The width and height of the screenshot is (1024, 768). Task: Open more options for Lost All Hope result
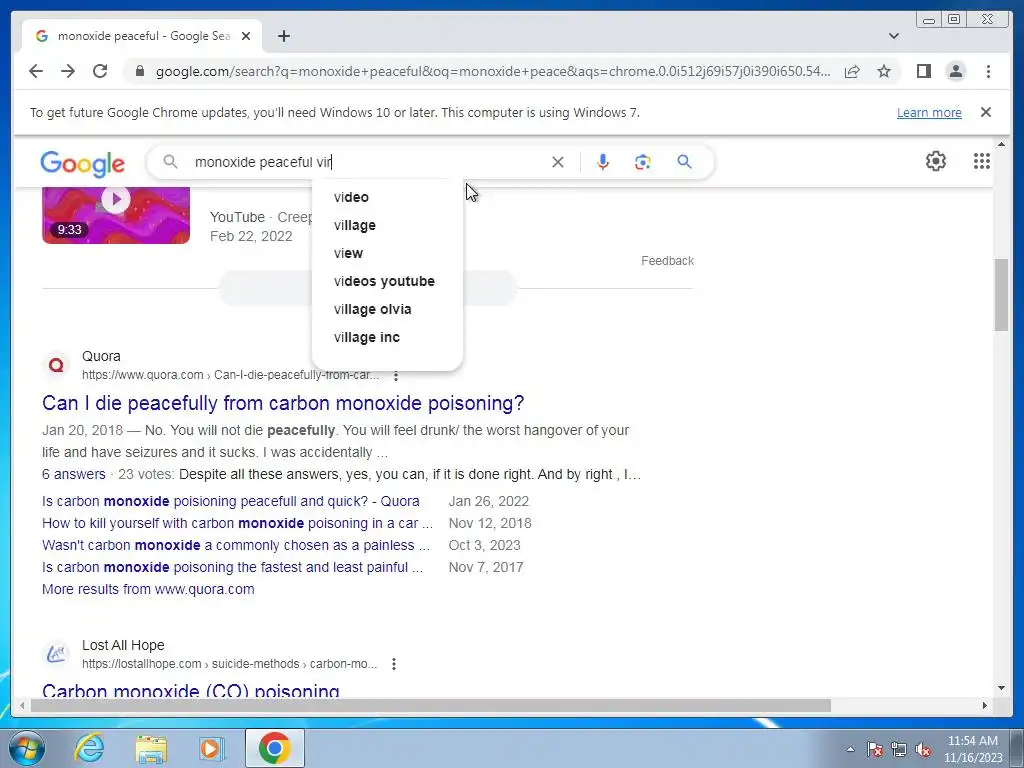click(x=394, y=664)
